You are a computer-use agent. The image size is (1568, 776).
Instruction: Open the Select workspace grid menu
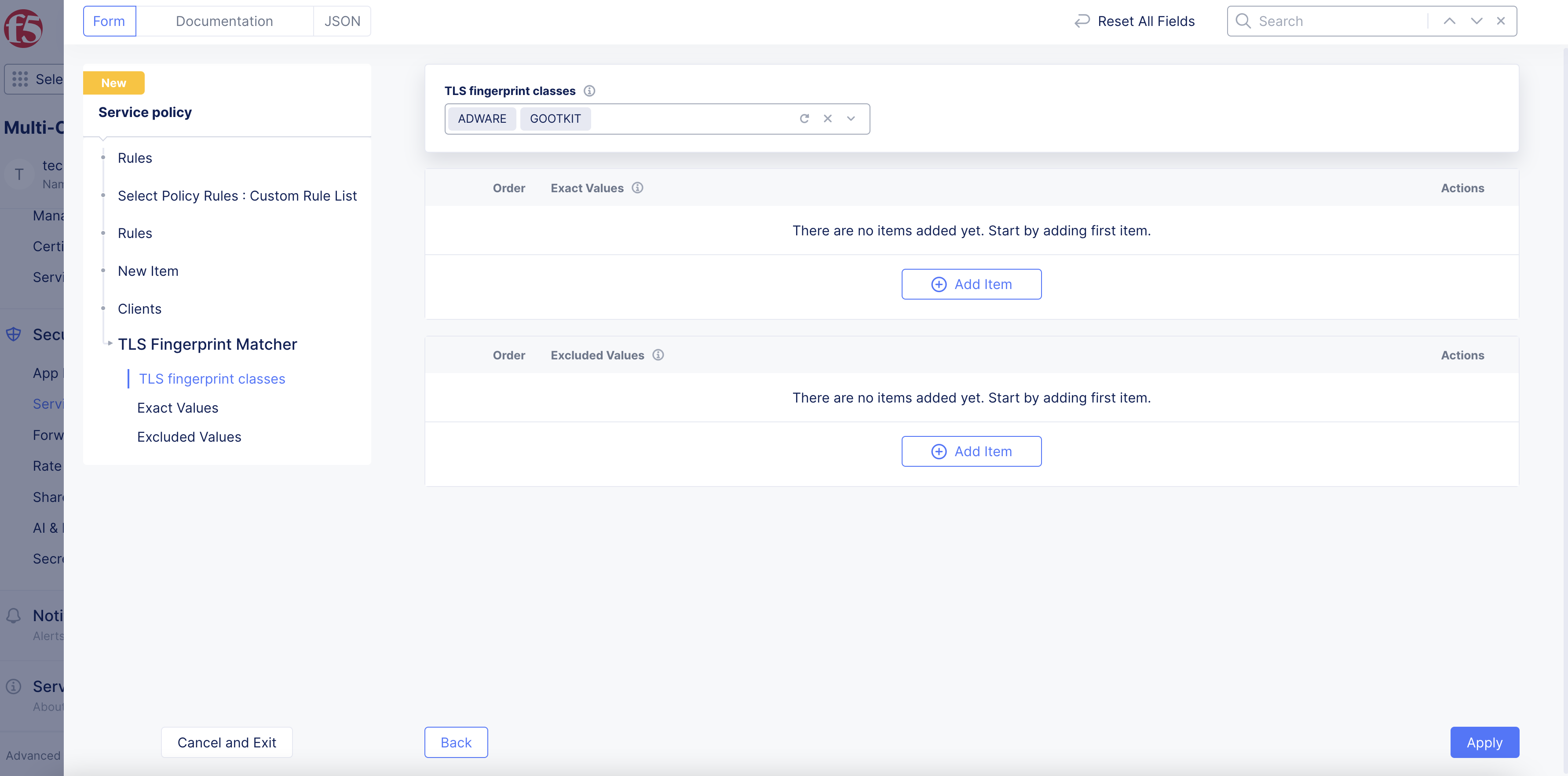coord(21,79)
